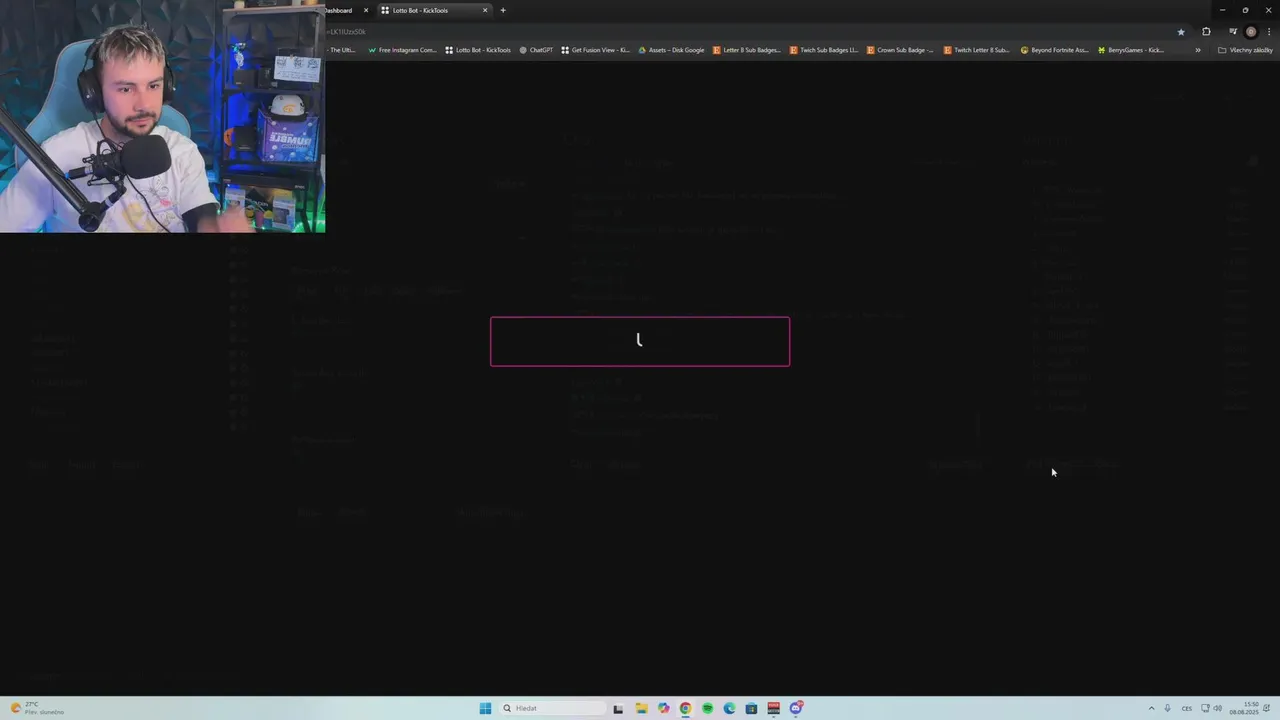This screenshot has height=720, width=1280.
Task: Close the Dashboard browser tab
Action: point(366,10)
